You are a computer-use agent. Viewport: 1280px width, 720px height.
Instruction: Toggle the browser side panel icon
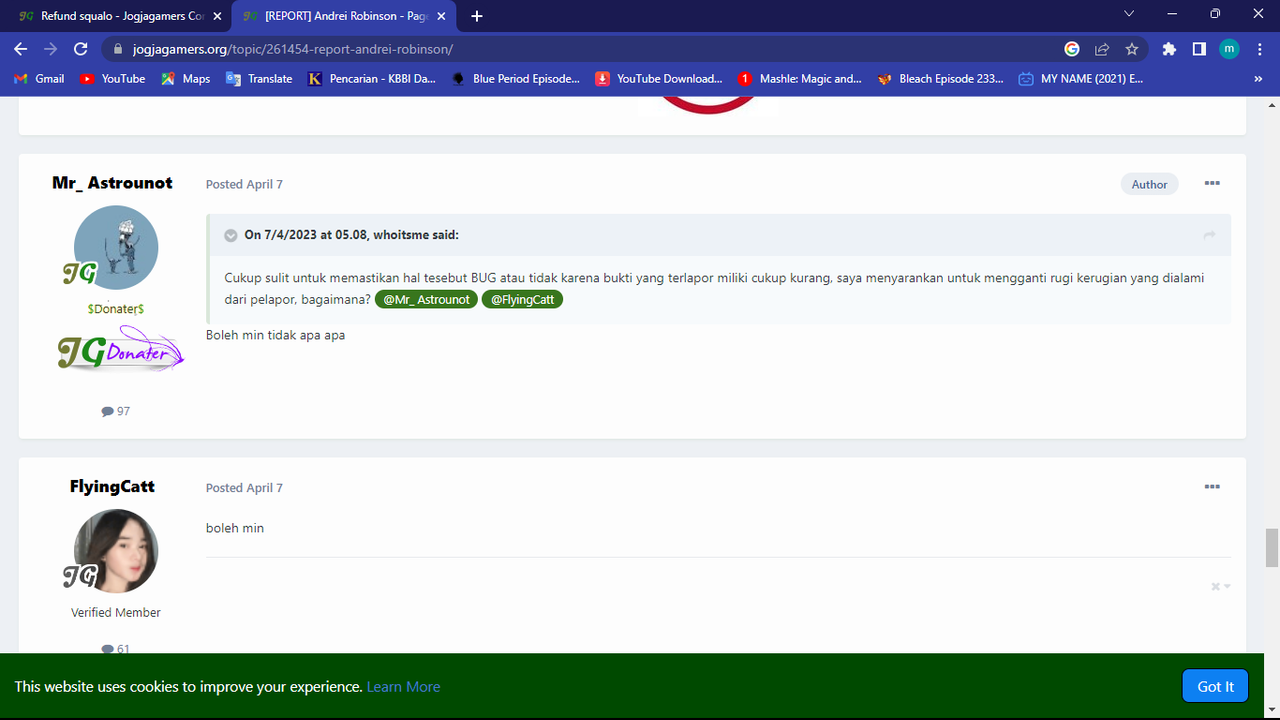(1199, 49)
